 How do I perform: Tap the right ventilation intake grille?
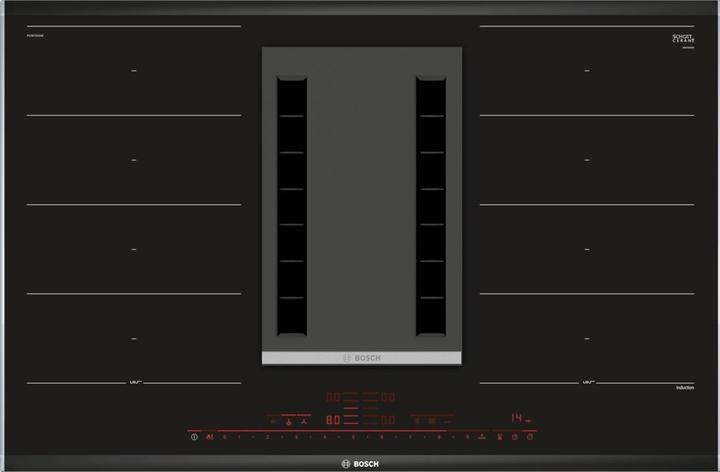(x=431, y=206)
